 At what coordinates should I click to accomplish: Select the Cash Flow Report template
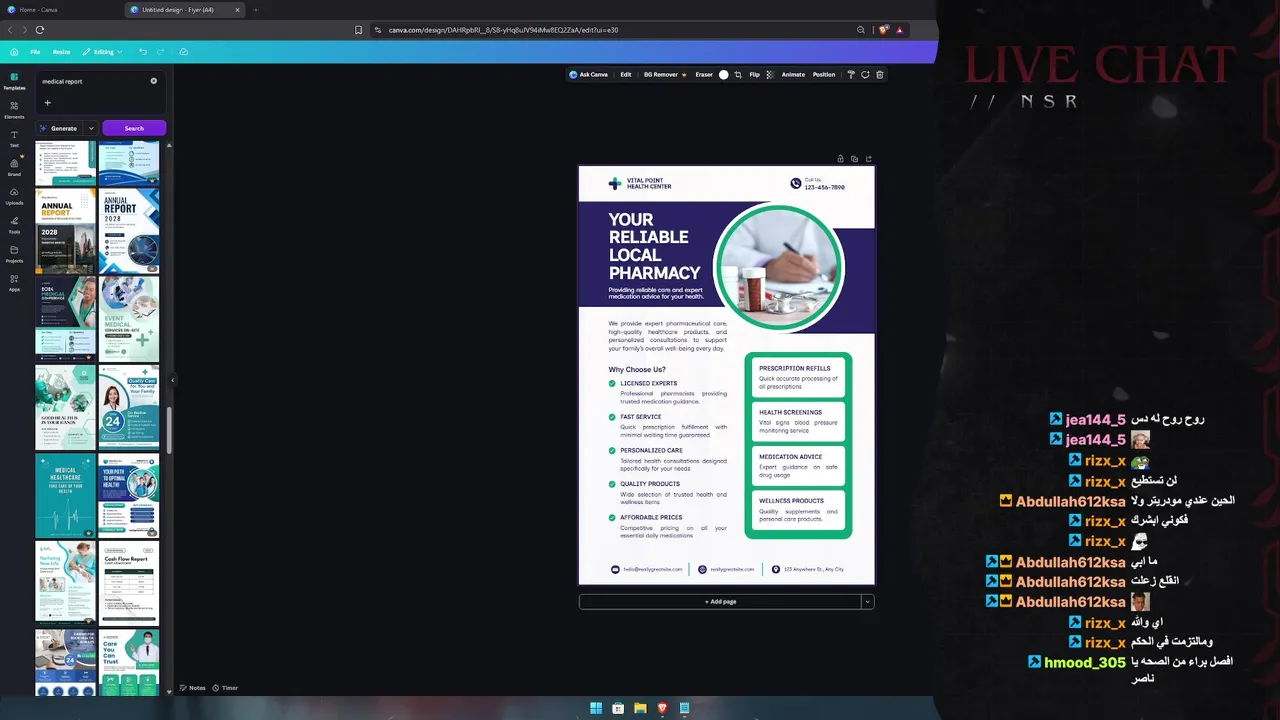[129, 583]
